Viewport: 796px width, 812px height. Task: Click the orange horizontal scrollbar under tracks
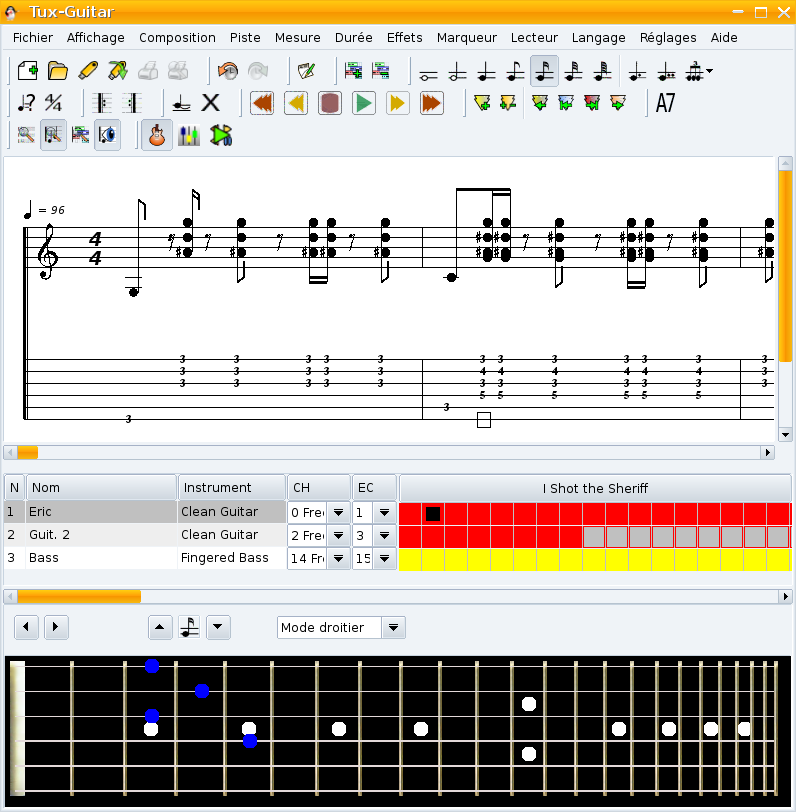click(x=79, y=597)
